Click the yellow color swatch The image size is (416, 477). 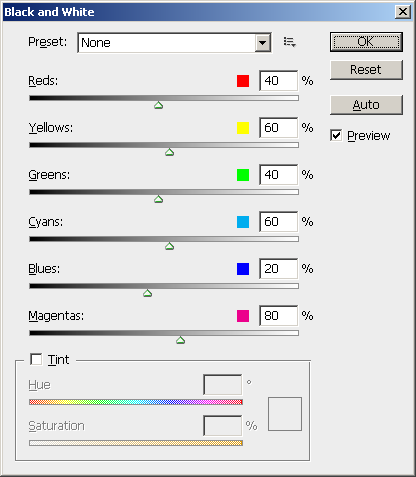[x=243, y=128]
